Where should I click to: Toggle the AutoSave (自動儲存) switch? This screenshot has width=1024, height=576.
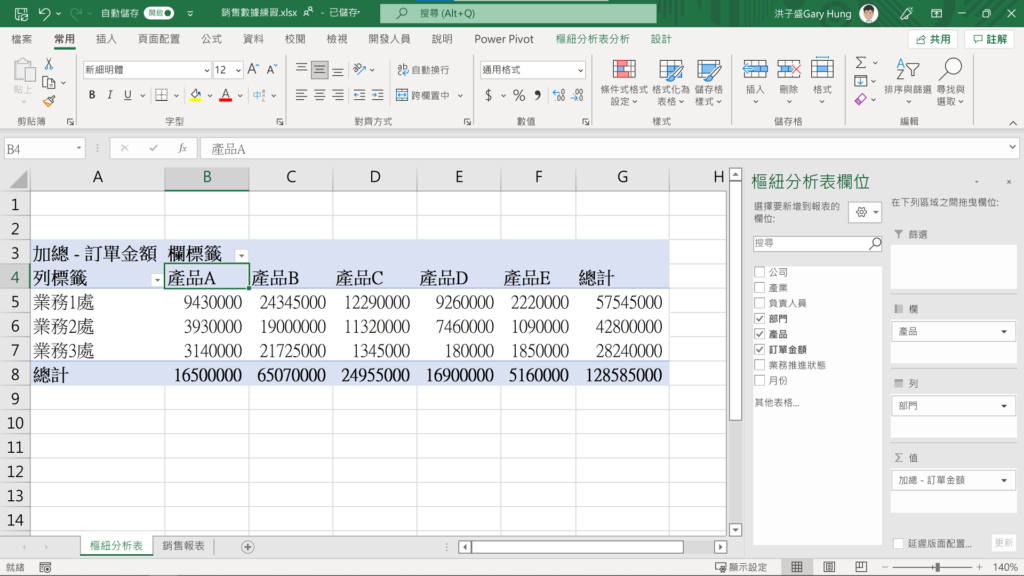[159, 13]
